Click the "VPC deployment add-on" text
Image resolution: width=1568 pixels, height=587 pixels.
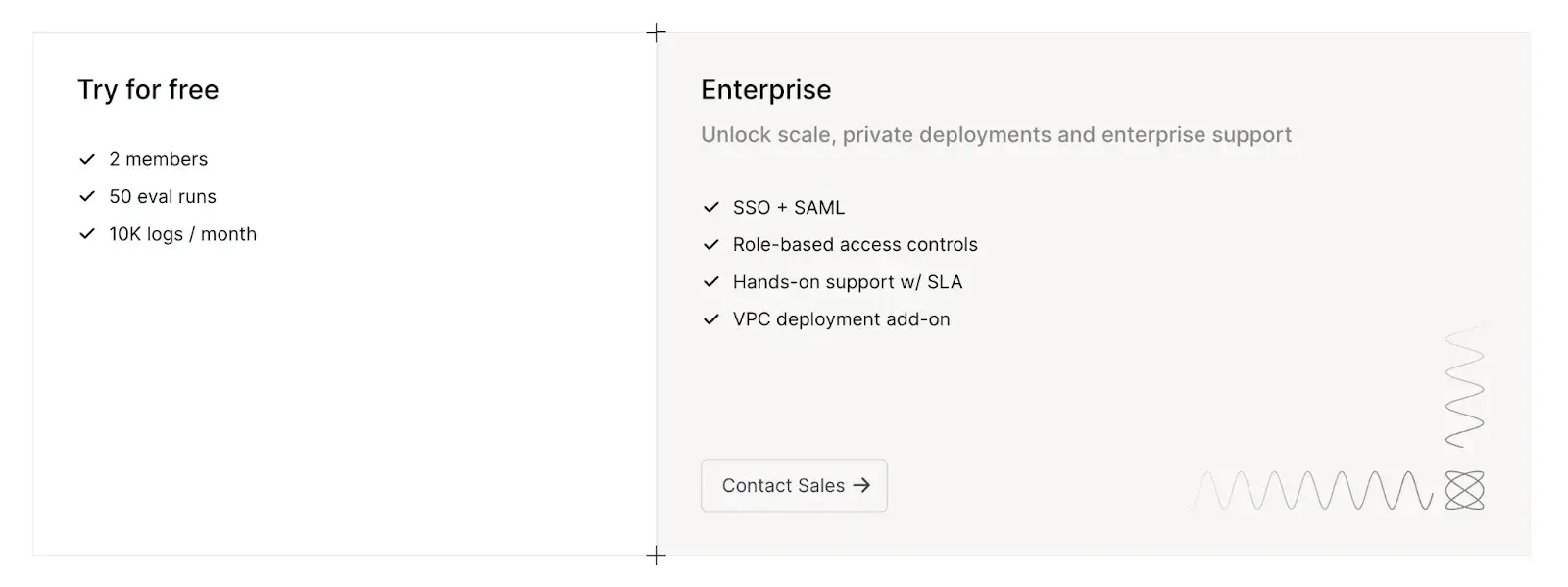pos(841,319)
